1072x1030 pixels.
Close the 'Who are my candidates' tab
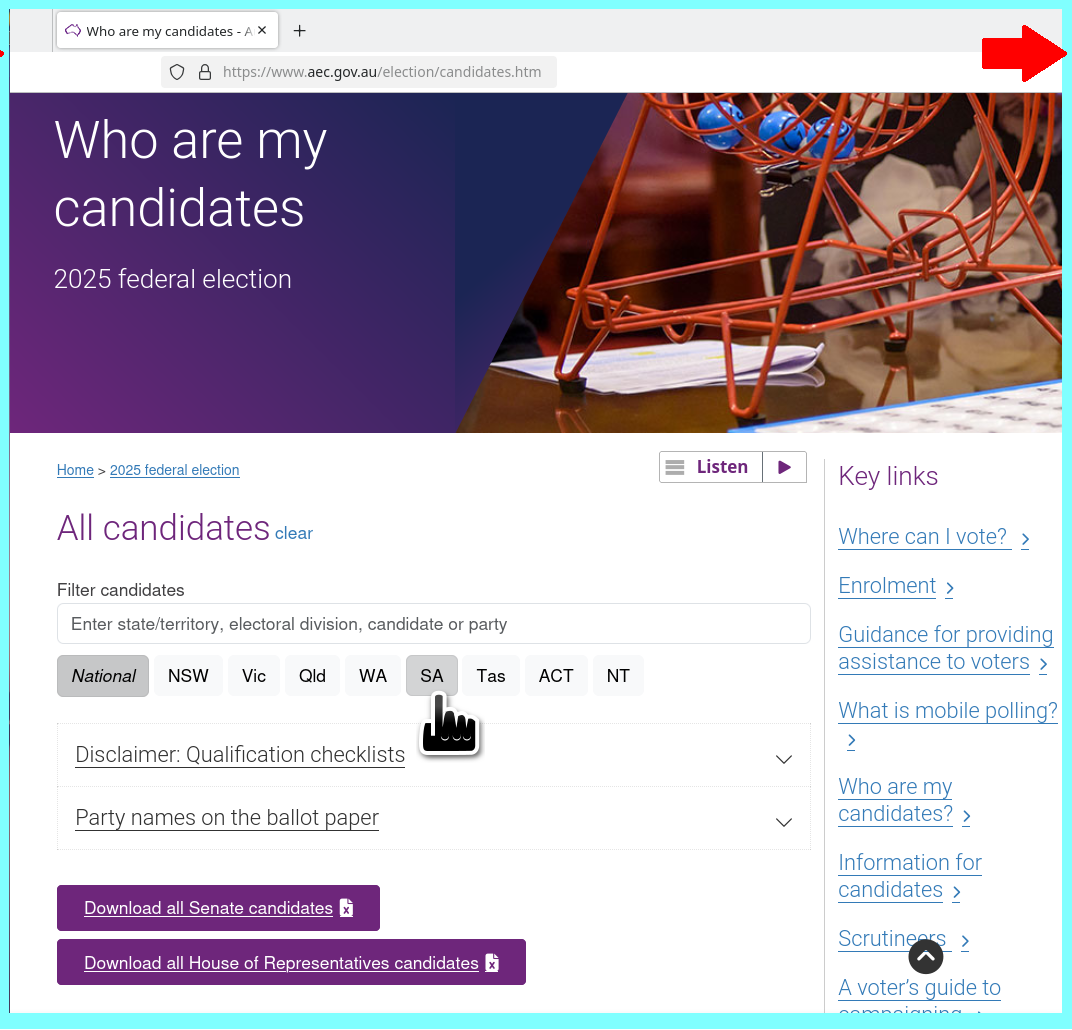pyautogui.click(x=262, y=31)
